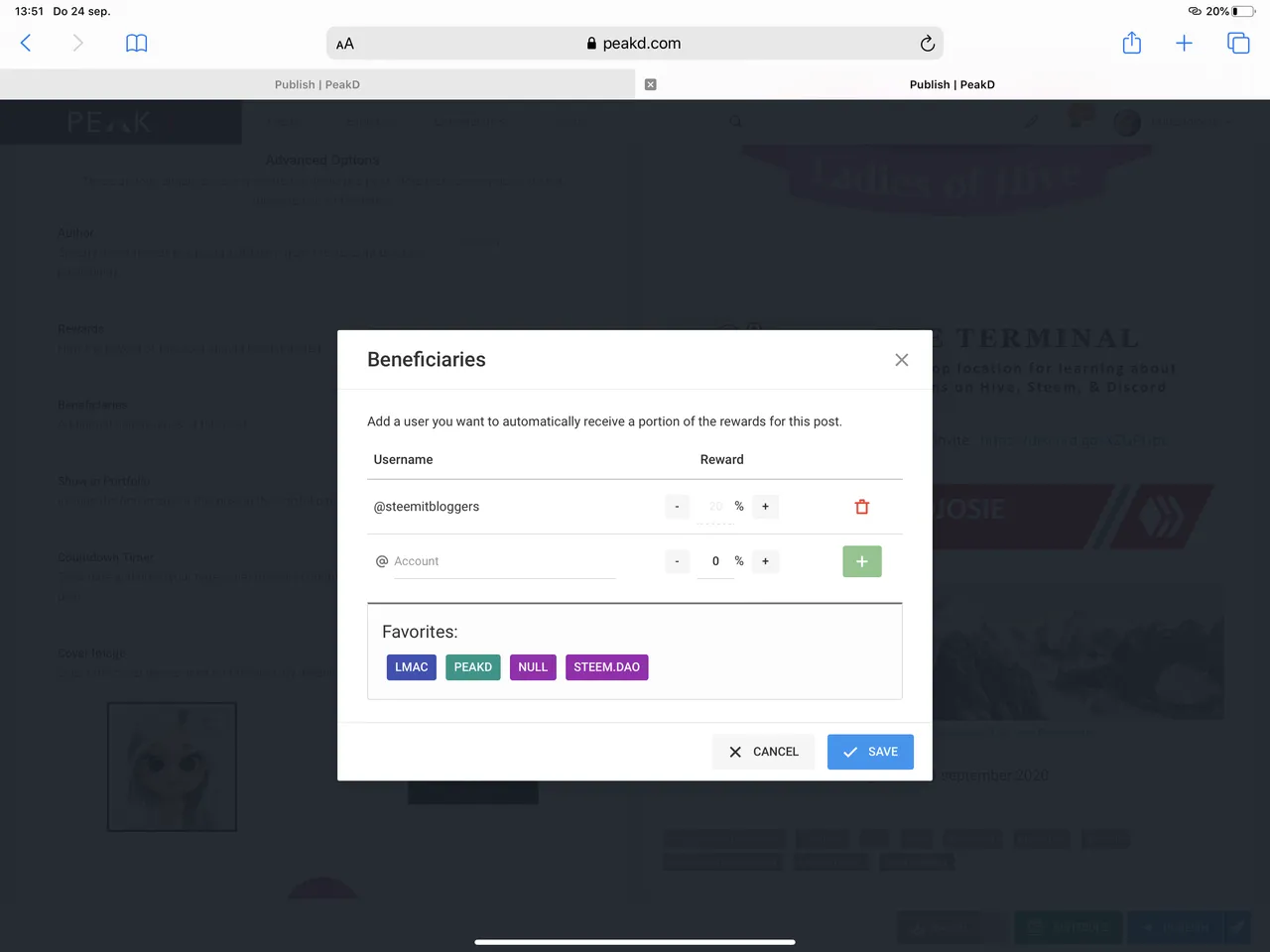Increase reward for the new account row

pyautogui.click(x=765, y=561)
